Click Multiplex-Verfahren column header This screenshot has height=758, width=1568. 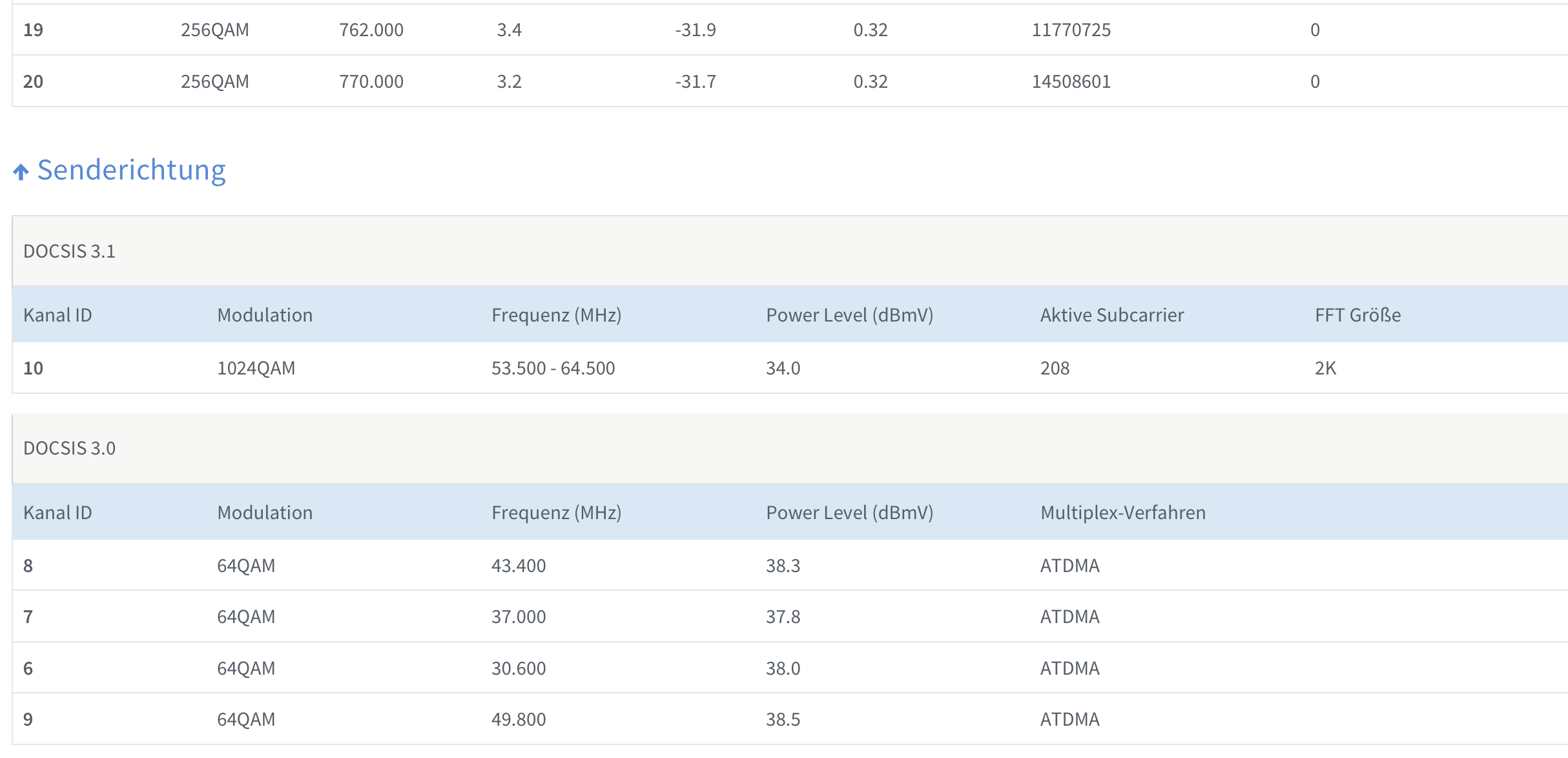coord(1122,513)
